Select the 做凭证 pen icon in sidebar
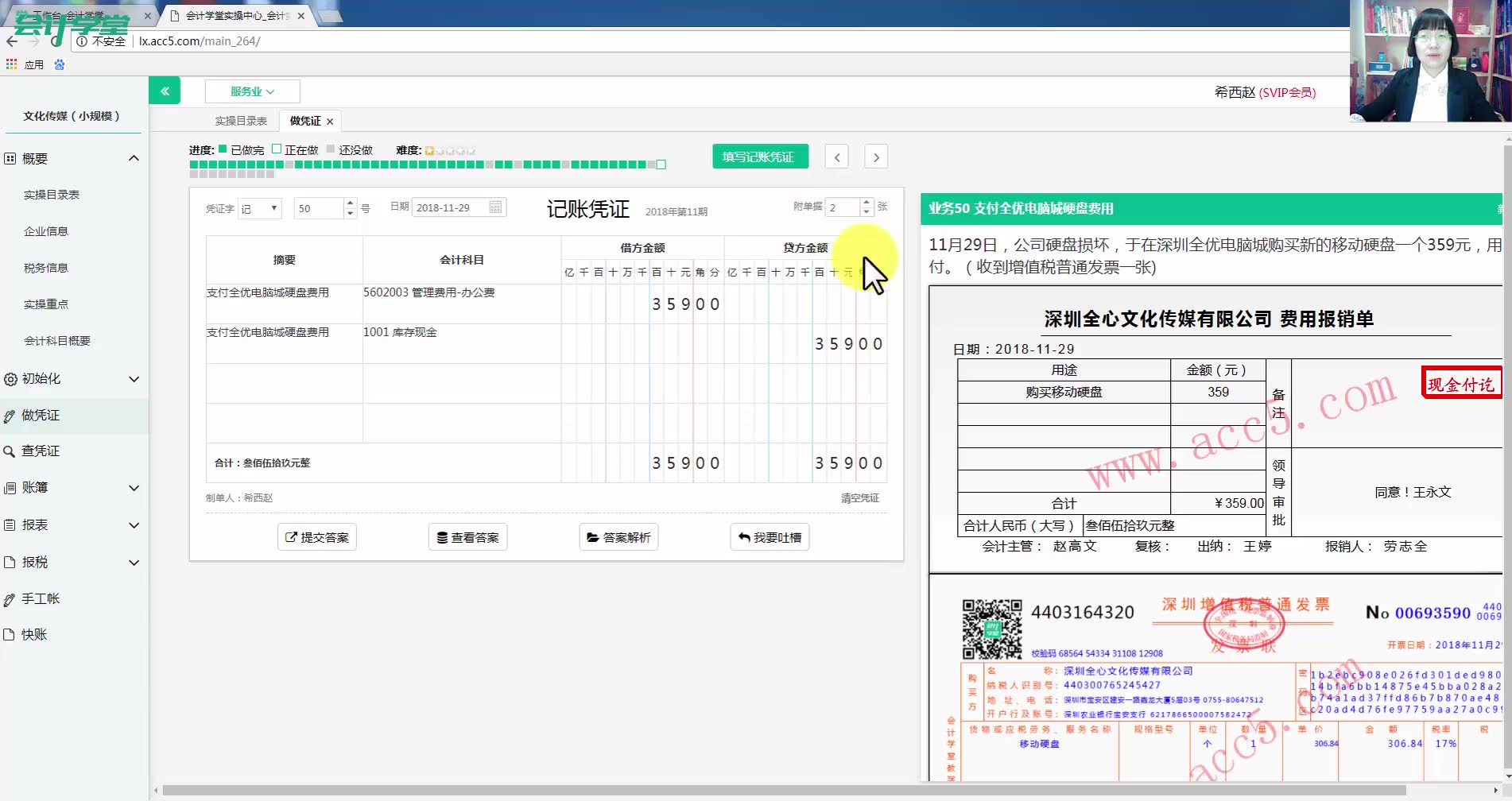The image size is (1512, 801). tap(10, 415)
